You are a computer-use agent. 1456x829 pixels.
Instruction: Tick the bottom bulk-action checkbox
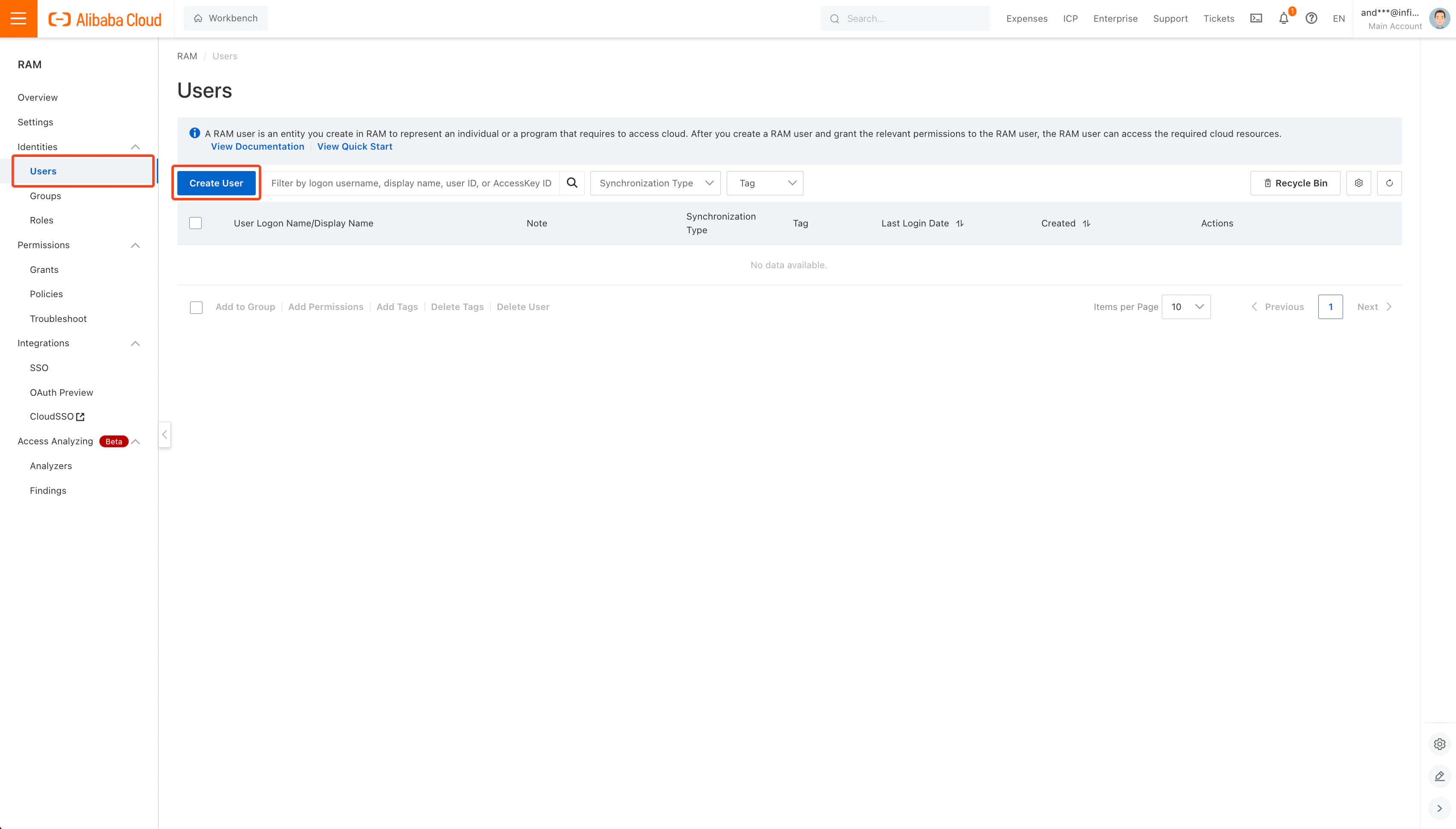(196, 307)
